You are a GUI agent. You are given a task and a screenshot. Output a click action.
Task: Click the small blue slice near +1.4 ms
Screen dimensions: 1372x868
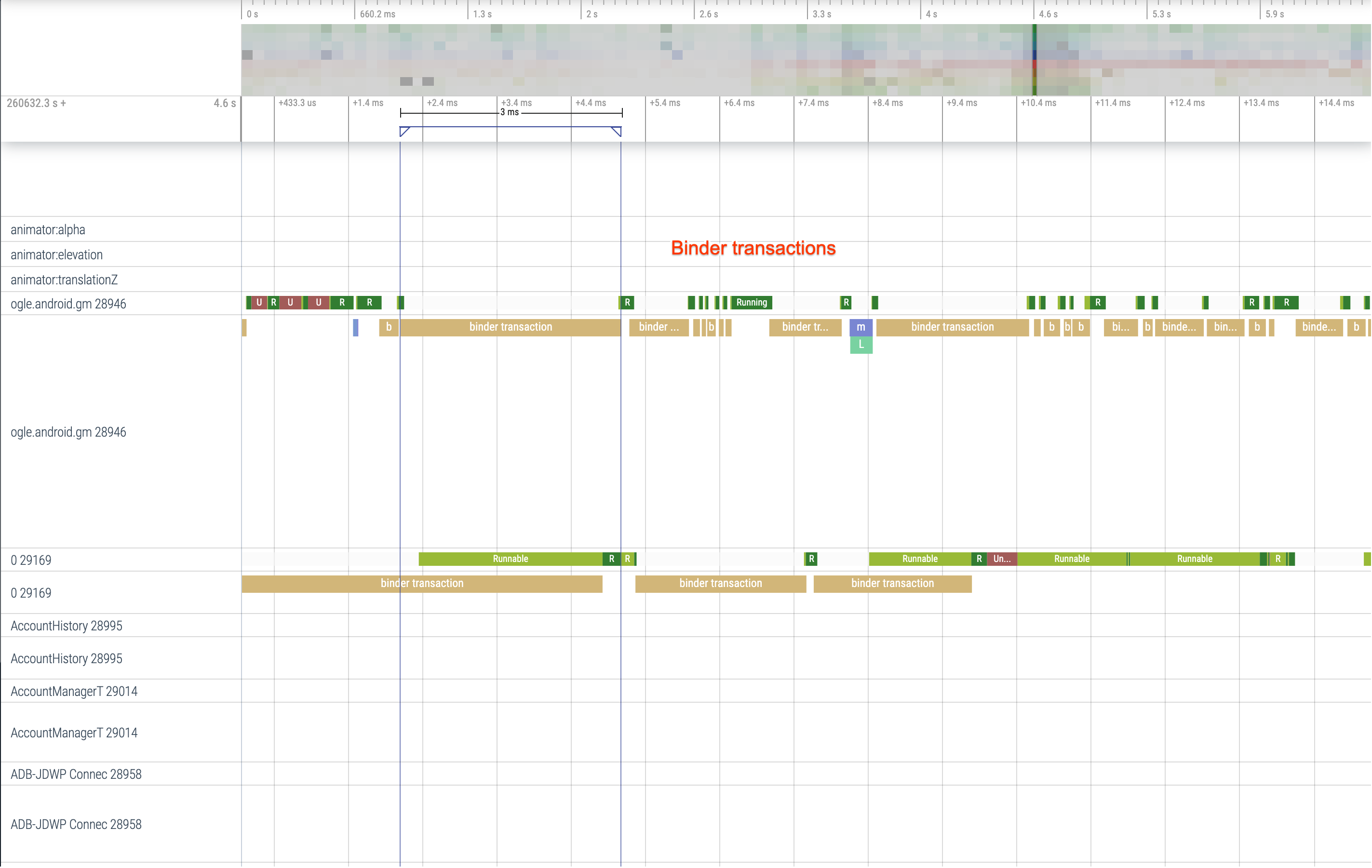[x=356, y=327]
